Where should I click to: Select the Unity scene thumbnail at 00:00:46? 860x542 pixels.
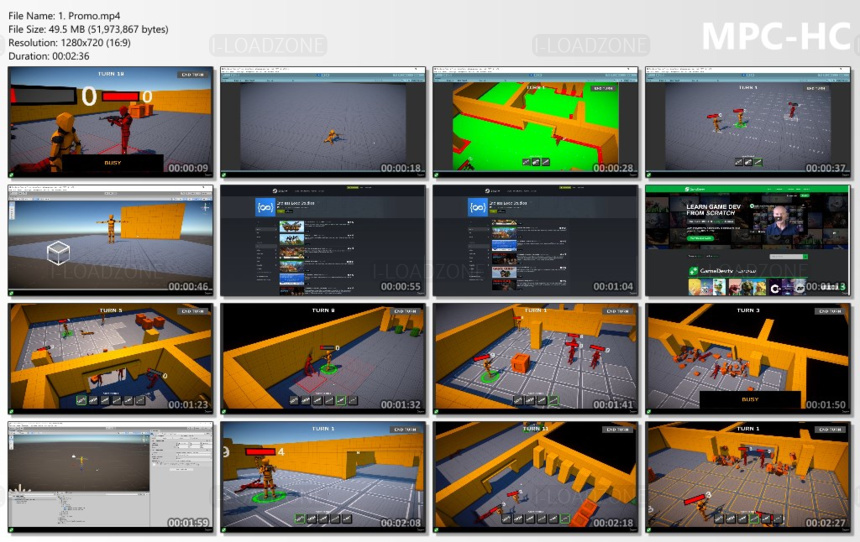point(110,240)
